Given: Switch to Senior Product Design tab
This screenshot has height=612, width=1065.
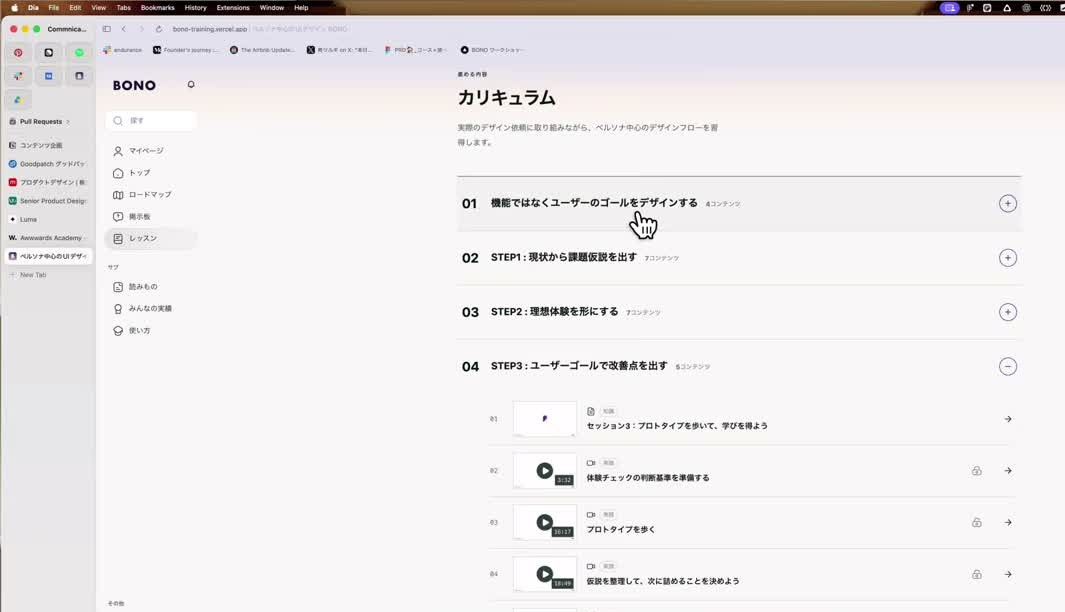Looking at the screenshot, I should [x=48, y=201].
